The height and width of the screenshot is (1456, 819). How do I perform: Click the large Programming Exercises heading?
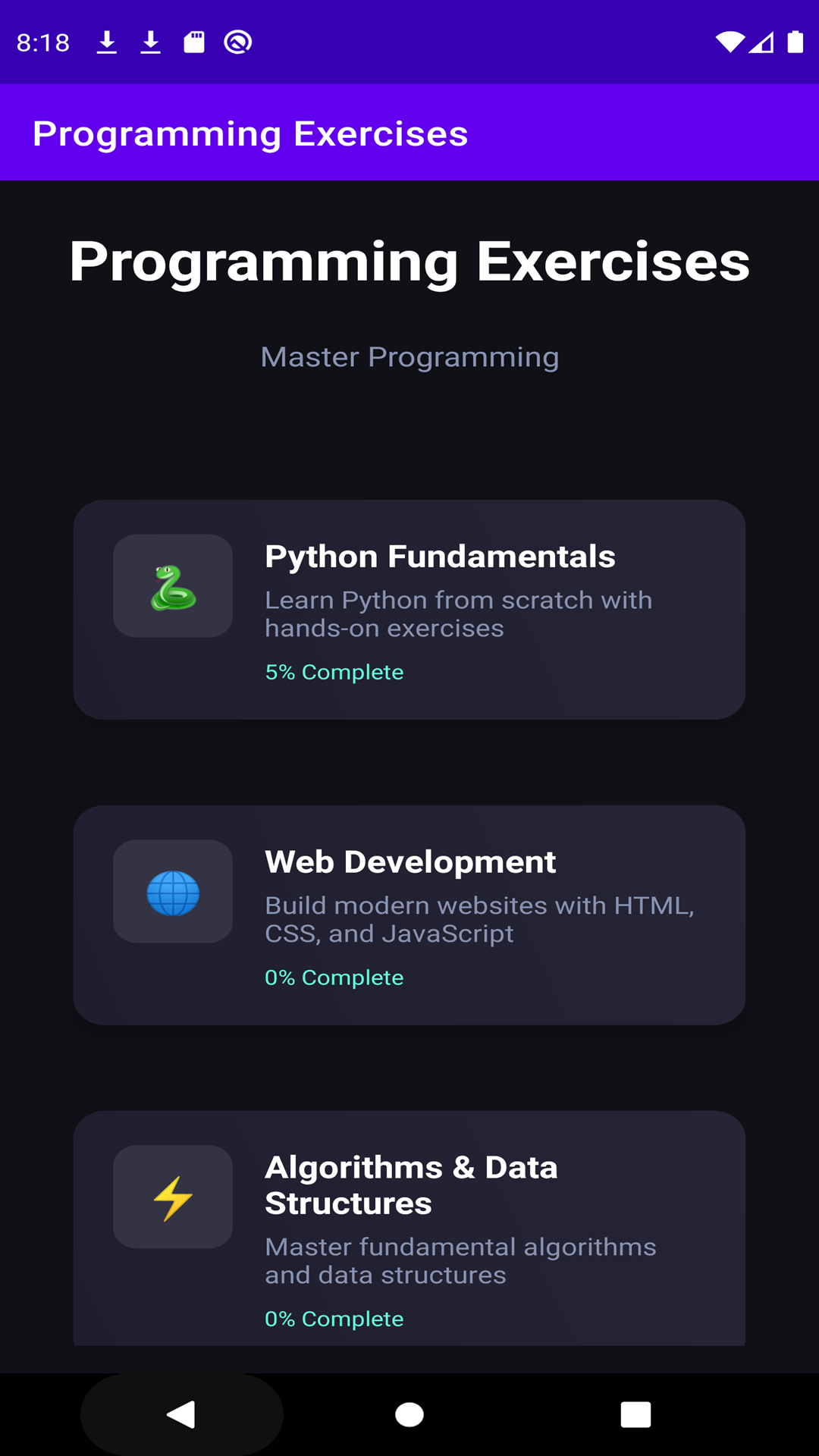tap(409, 262)
